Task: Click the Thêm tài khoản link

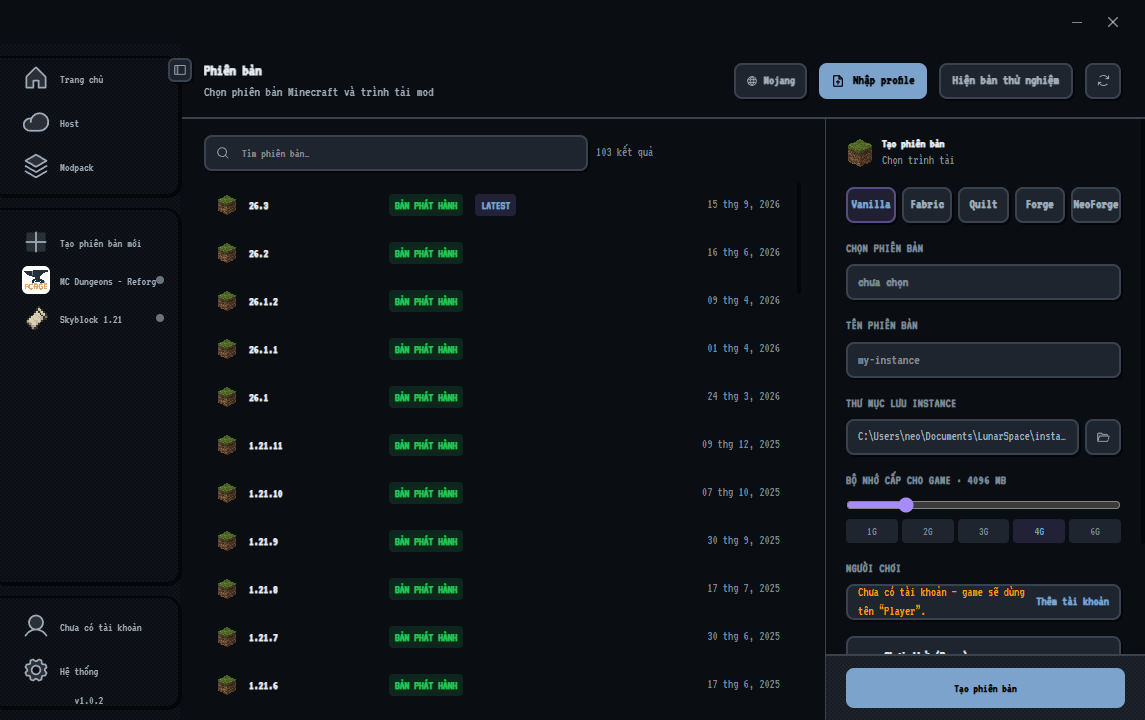Action: (x=1072, y=601)
